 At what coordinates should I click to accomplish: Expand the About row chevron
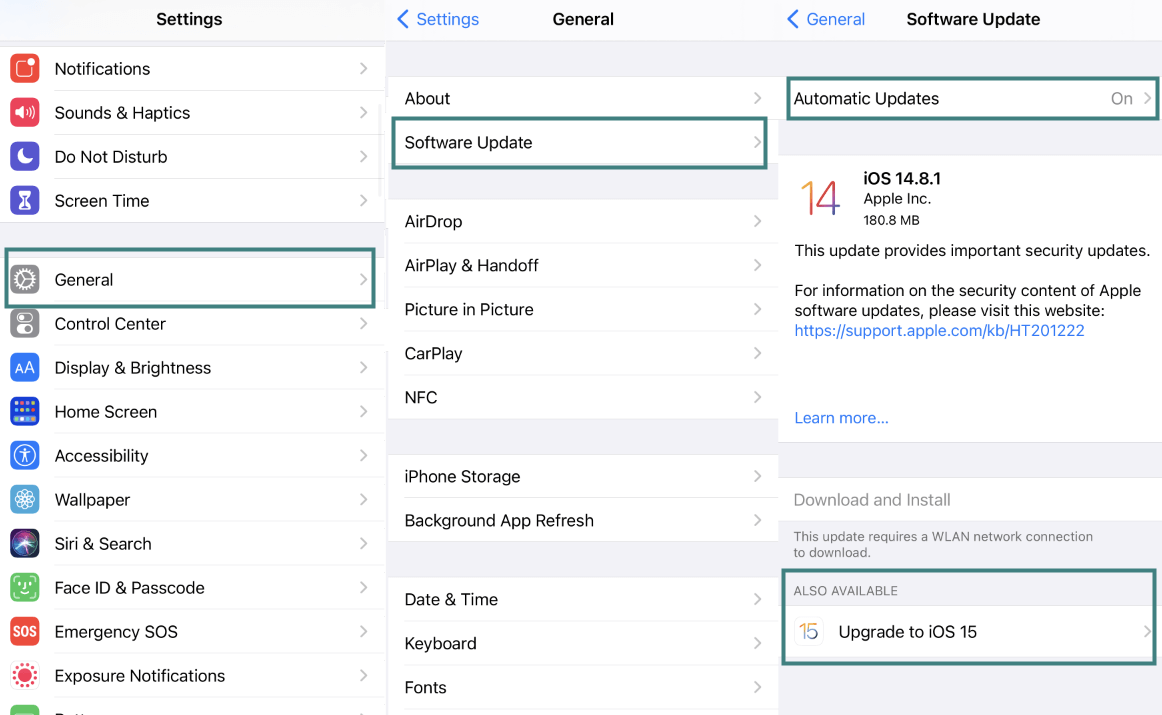pos(757,98)
